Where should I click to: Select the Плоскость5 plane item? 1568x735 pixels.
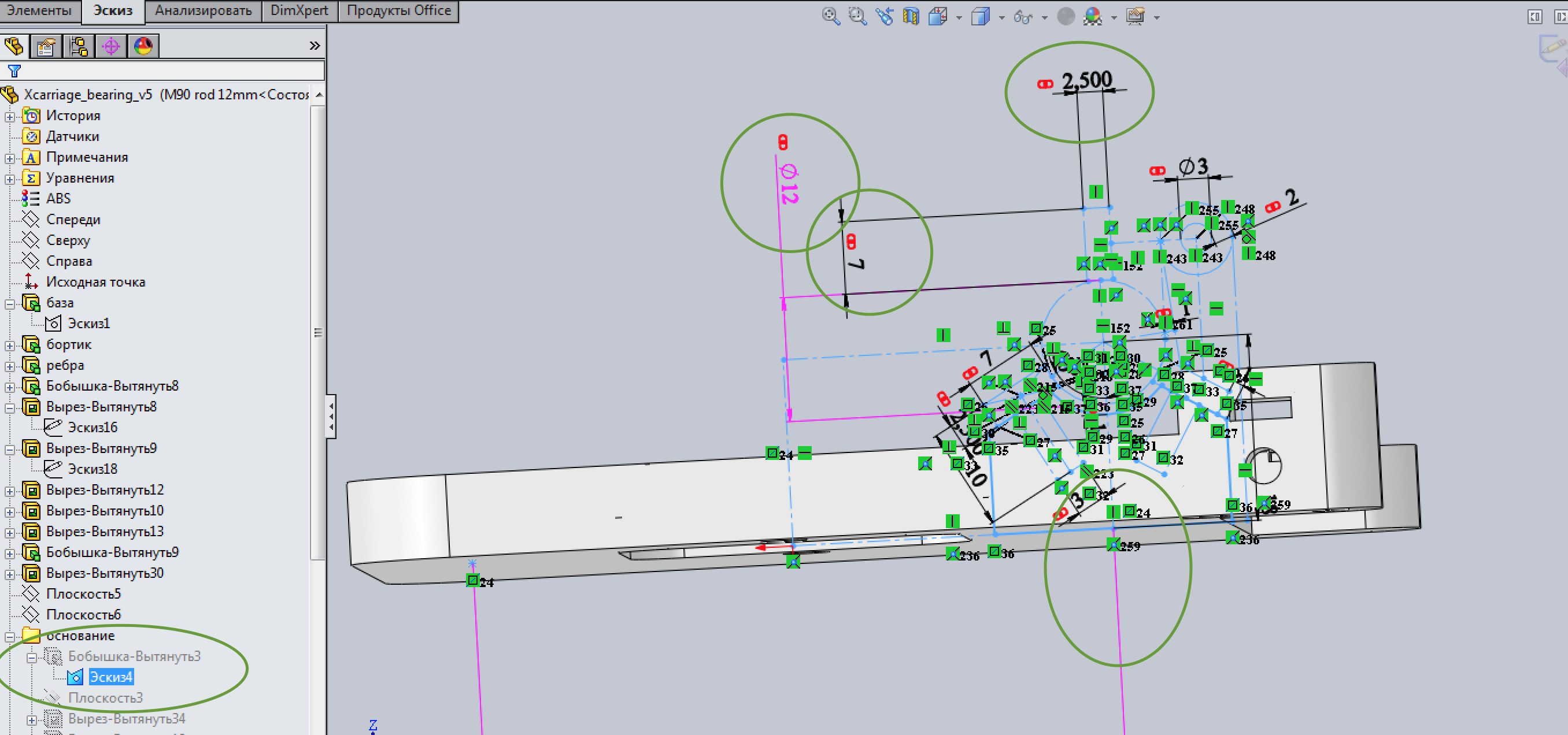pos(83,594)
